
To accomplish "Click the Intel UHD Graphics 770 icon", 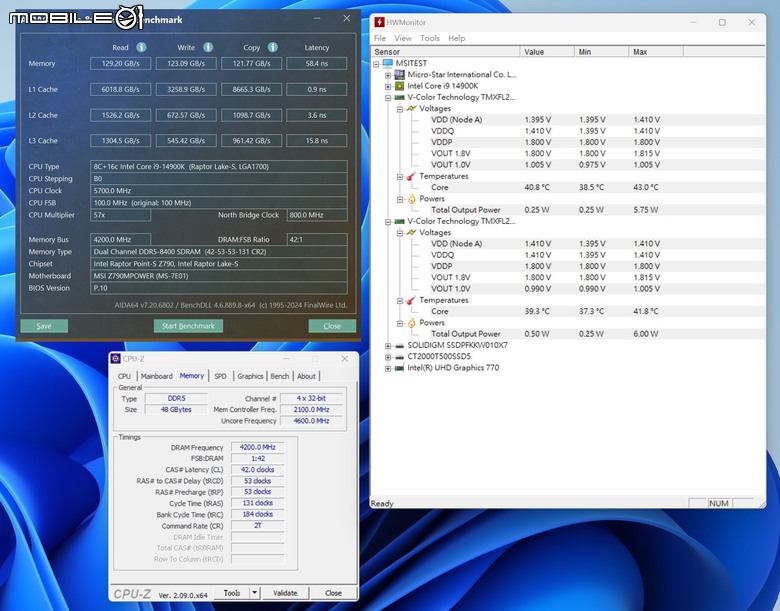I will 399,368.
